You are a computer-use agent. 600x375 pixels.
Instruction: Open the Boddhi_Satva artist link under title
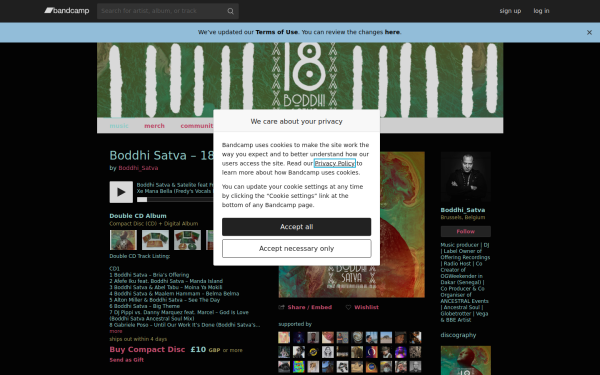click(138, 168)
